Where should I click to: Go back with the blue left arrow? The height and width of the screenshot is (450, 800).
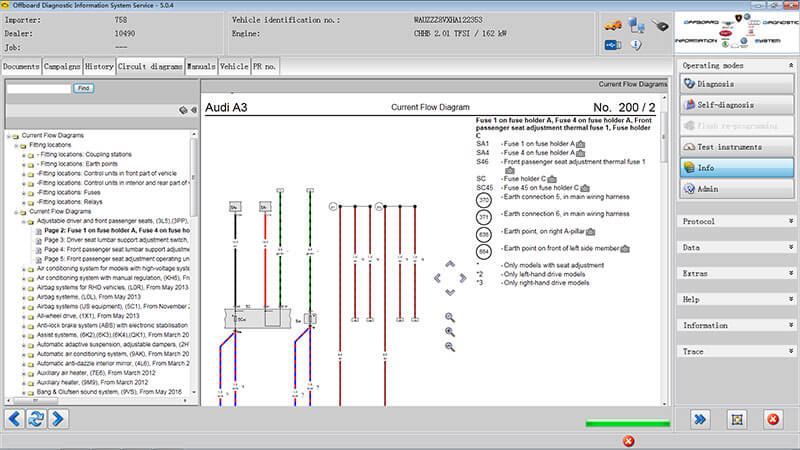coord(14,419)
